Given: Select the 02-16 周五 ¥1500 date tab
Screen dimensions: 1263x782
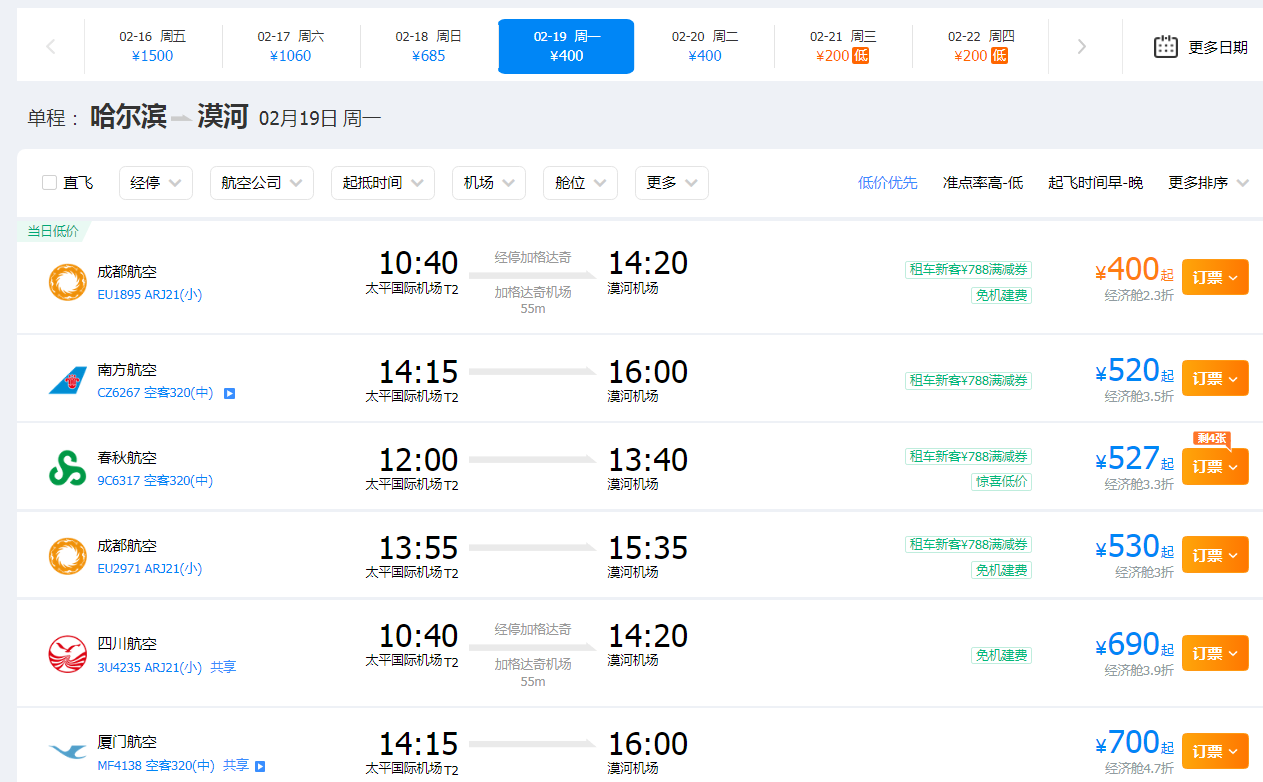Looking at the screenshot, I should point(151,45).
